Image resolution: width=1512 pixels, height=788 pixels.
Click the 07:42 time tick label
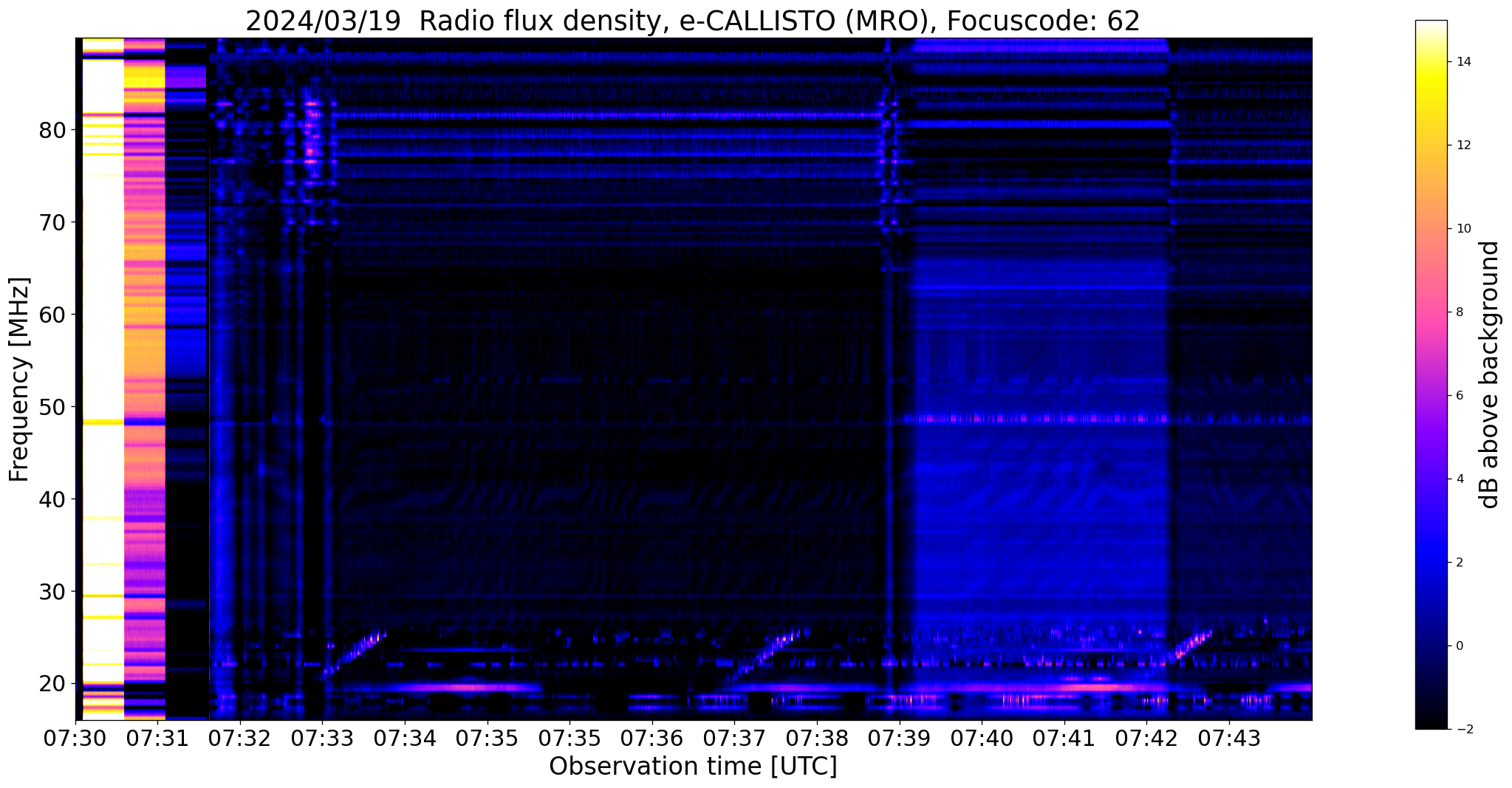(1146, 739)
